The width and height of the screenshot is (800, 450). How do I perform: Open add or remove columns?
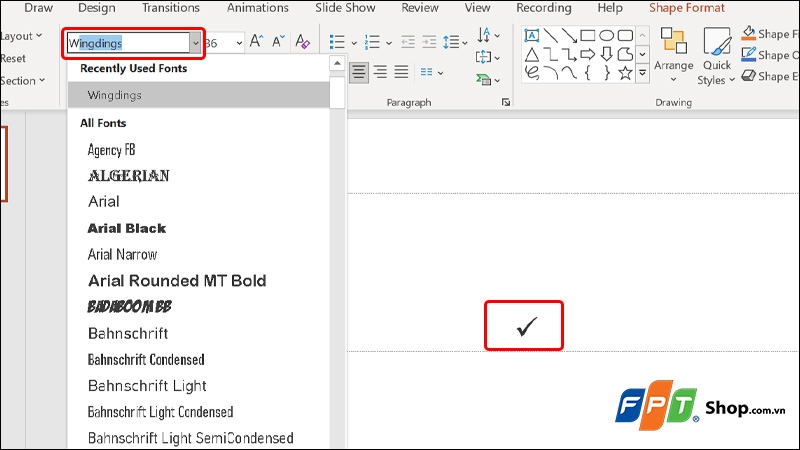[x=432, y=72]
